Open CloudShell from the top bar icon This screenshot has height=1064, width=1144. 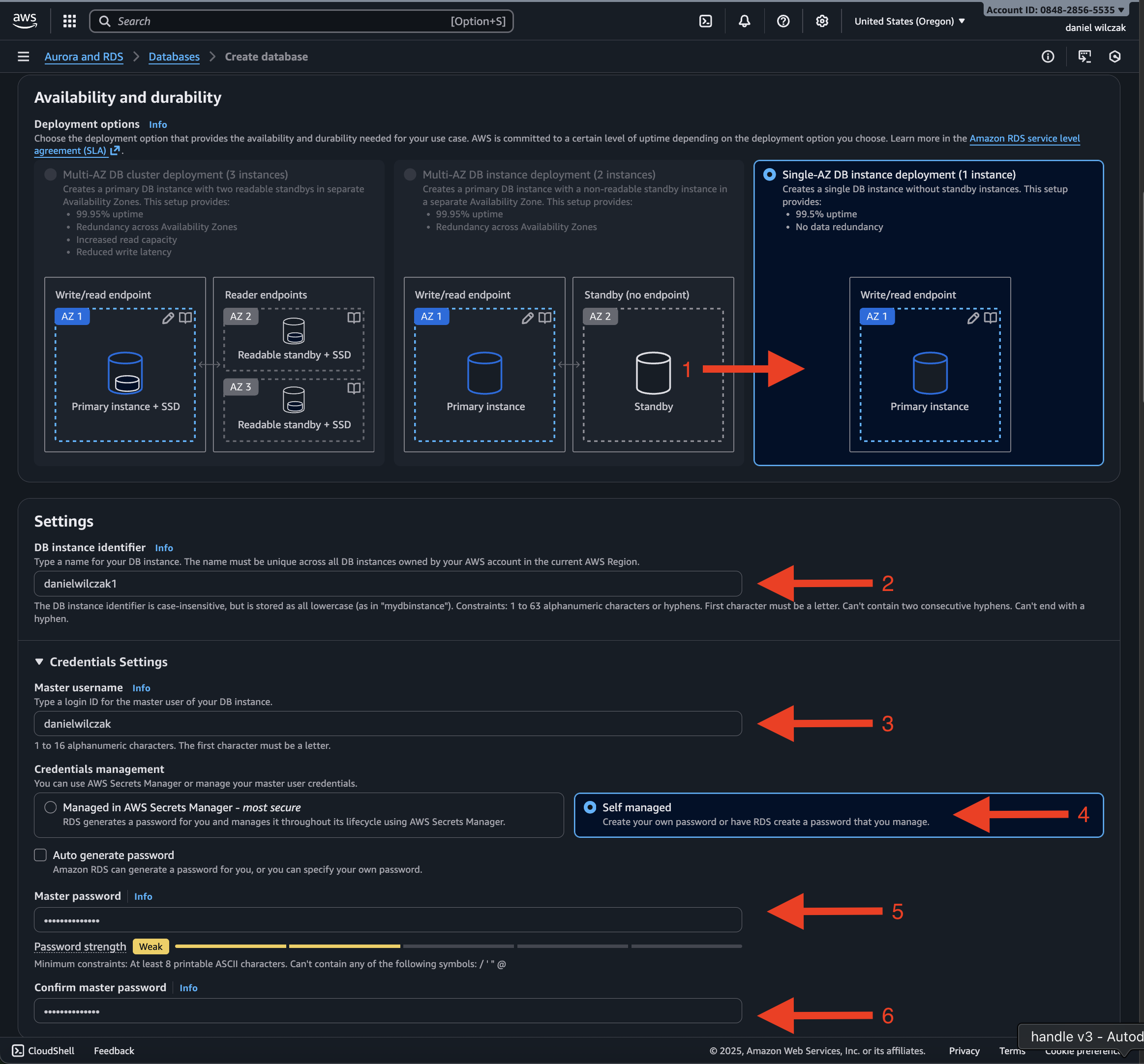pos(705,21)
